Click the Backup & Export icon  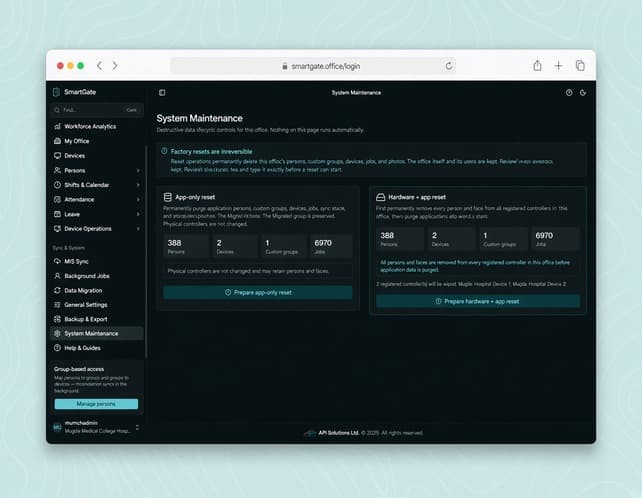(57, 319)
